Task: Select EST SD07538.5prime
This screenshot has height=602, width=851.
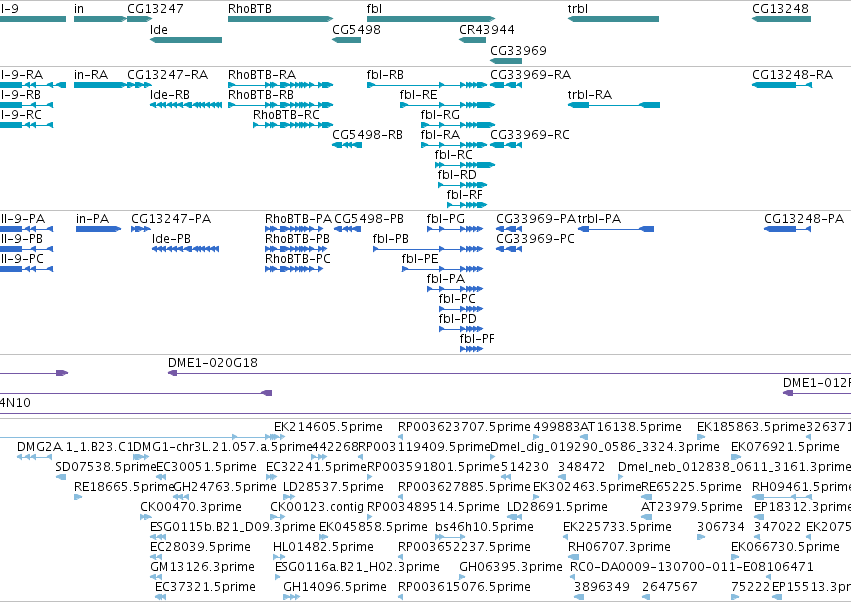Action: point(61,477)
